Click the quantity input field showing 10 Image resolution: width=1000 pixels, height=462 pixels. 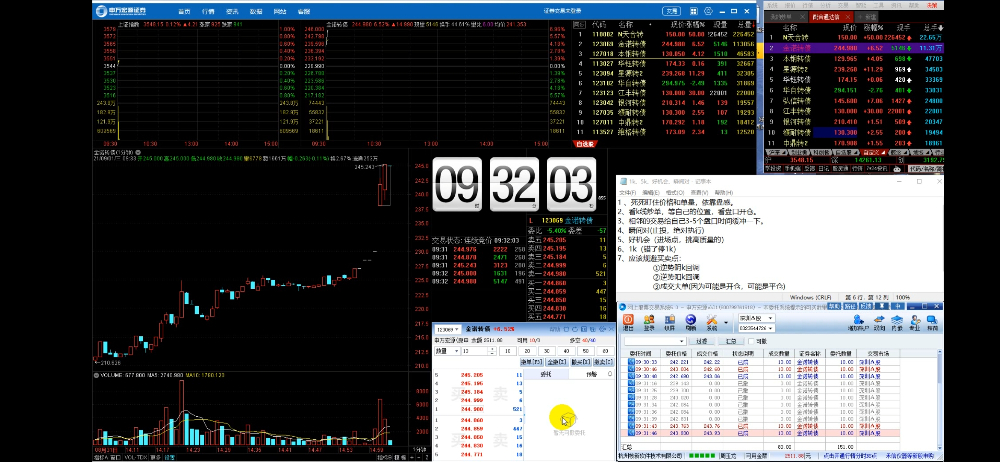(x=474, y=351)
